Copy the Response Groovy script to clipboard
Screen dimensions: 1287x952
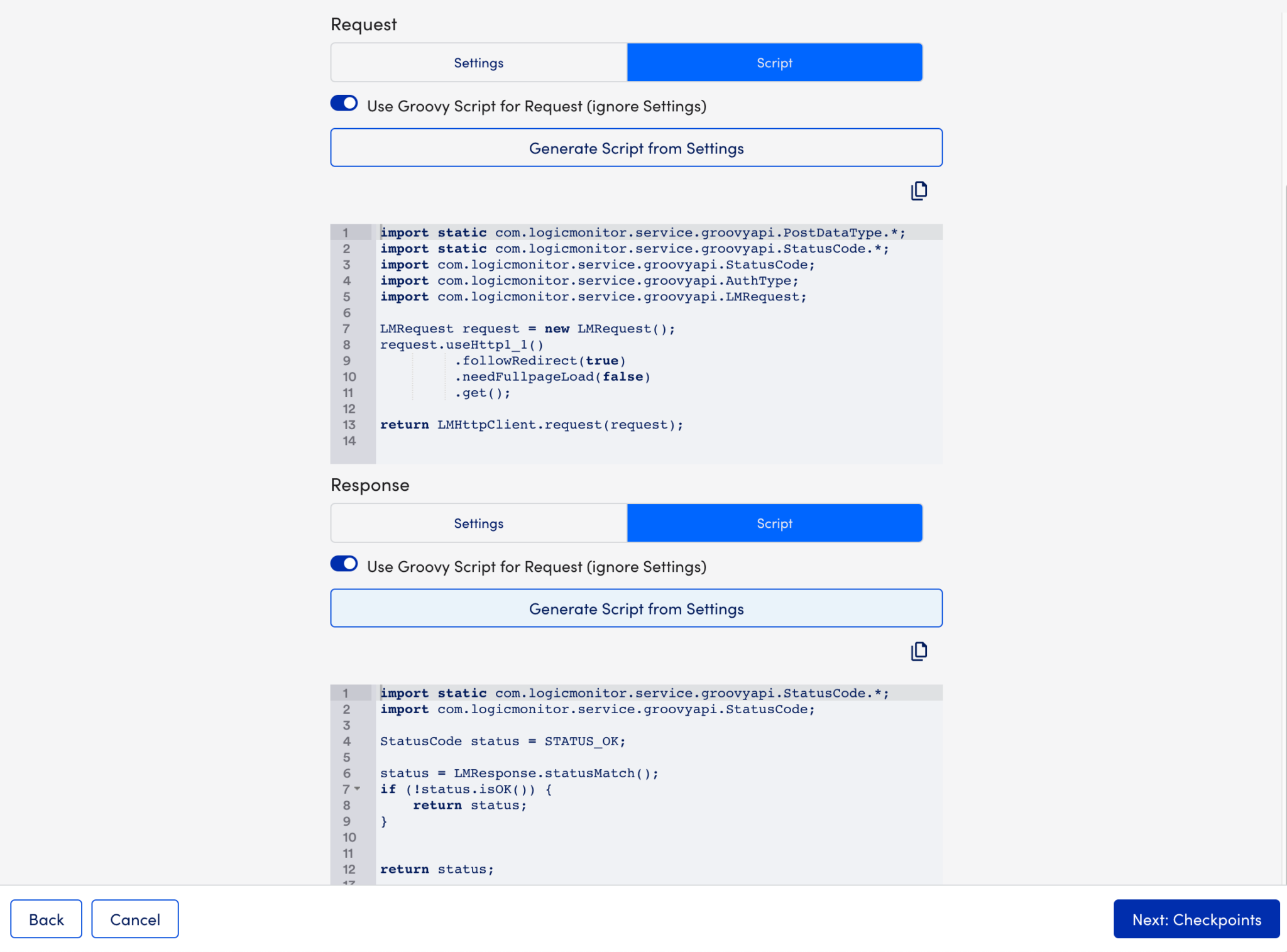(918, 652)
